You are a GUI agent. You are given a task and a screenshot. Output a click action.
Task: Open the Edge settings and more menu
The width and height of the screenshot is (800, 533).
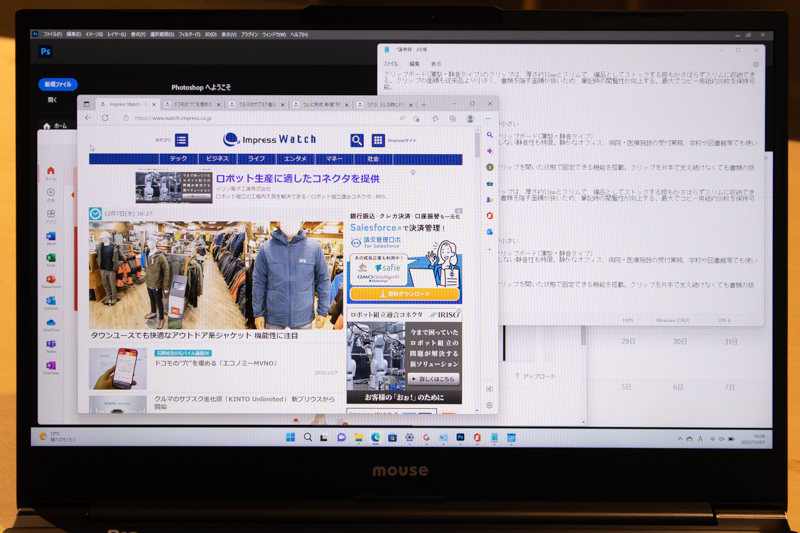(x=488, y=118)
